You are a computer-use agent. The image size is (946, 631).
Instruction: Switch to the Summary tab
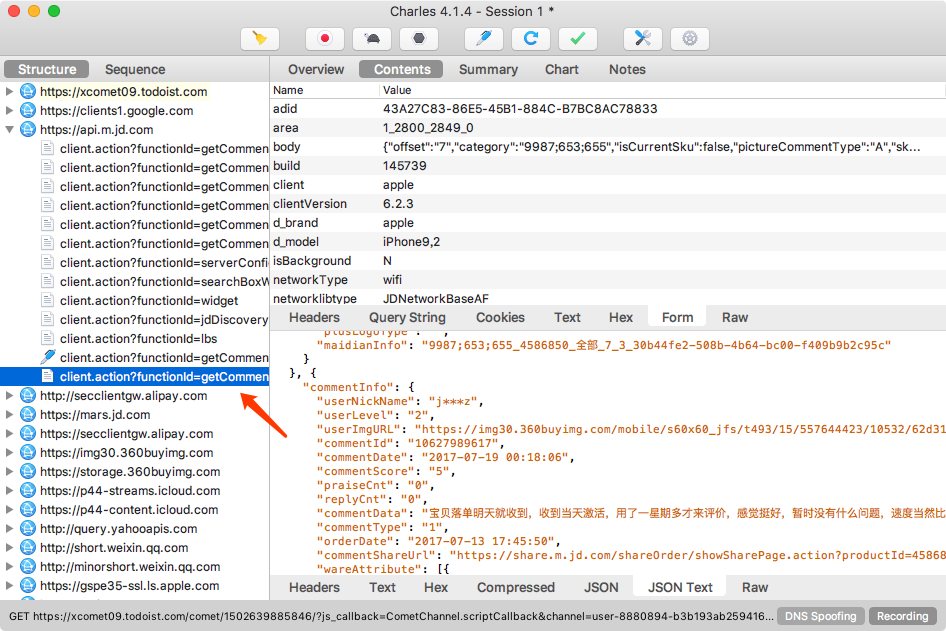[x=488, y=69]
